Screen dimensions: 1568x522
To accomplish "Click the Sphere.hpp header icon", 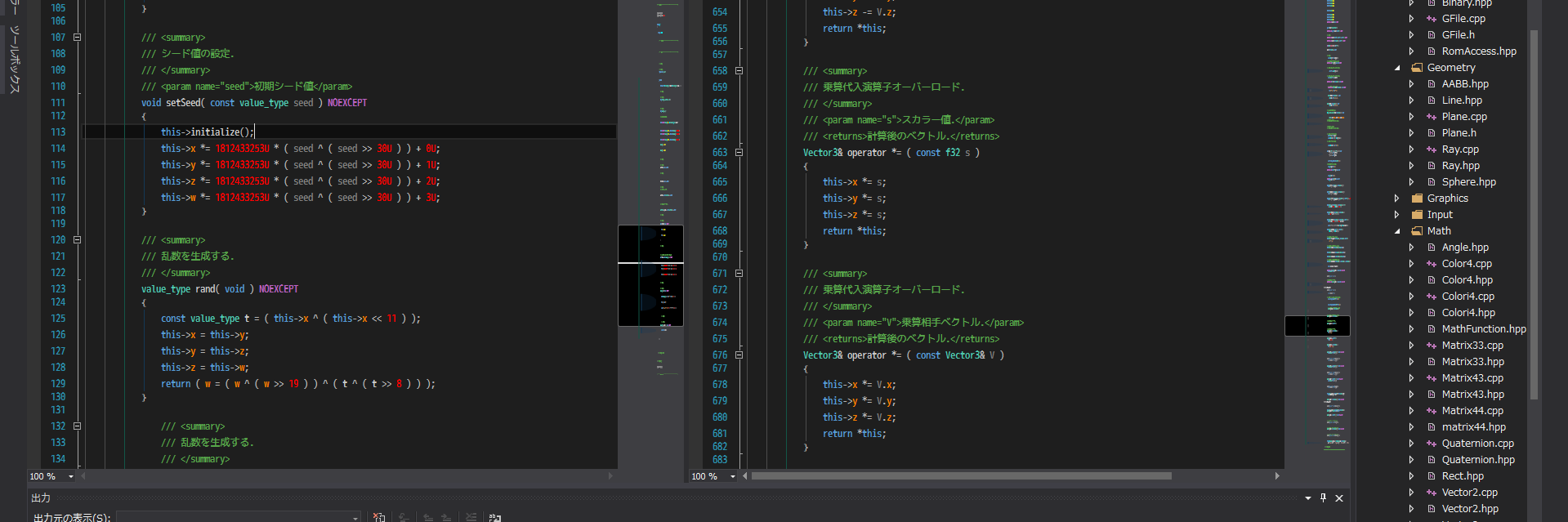I will coord(1432,182).
